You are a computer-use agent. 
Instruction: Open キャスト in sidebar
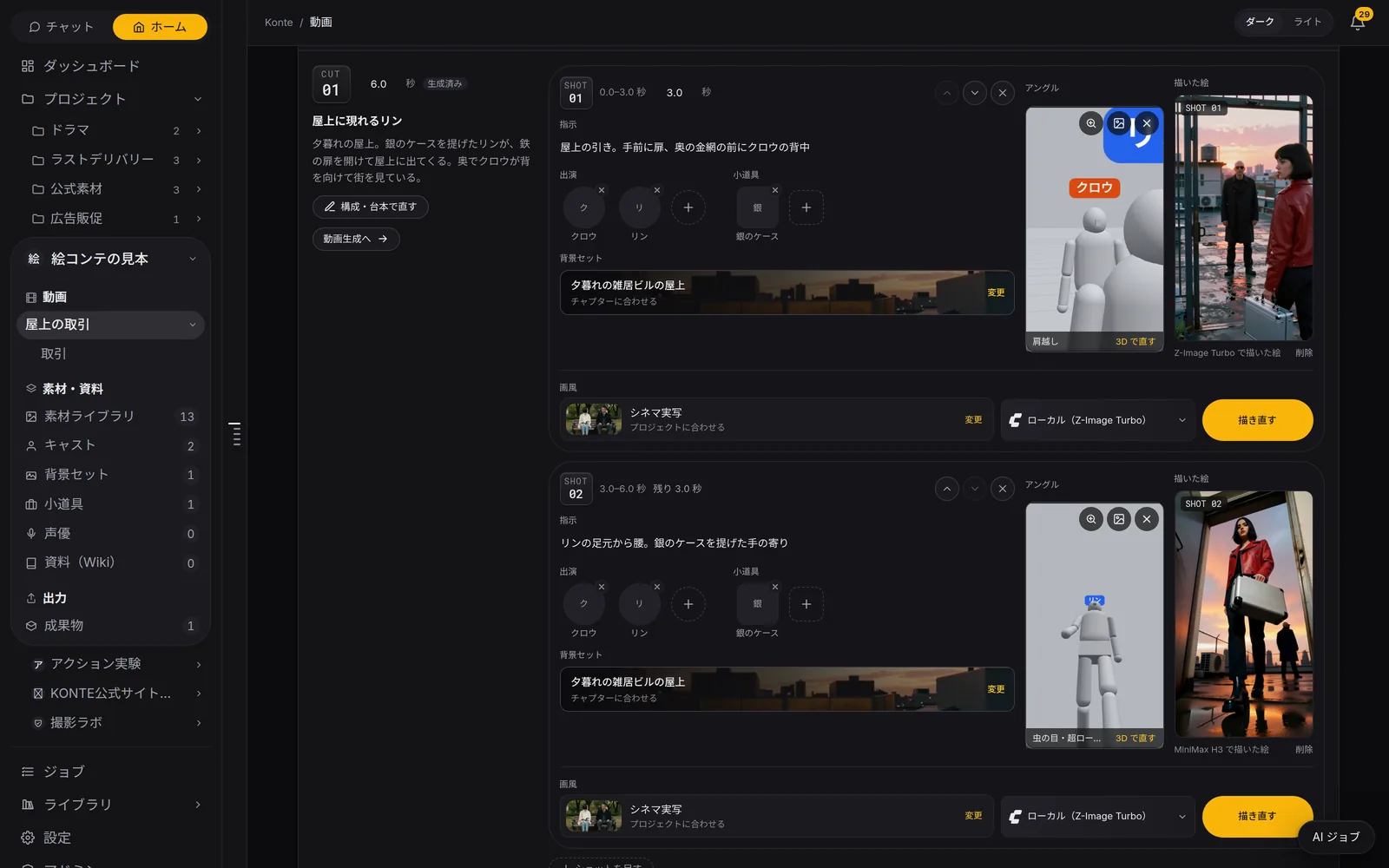[110, 445]
